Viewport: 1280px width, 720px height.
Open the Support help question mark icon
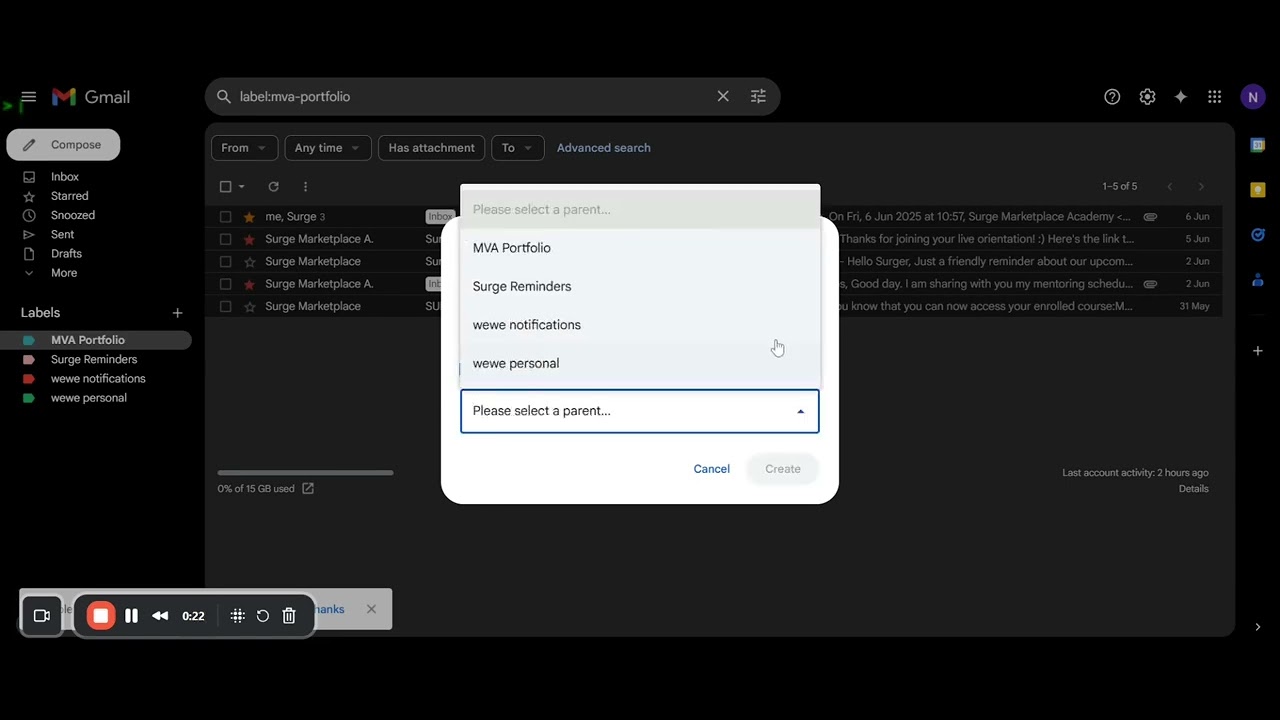(x=1112, y=97)
